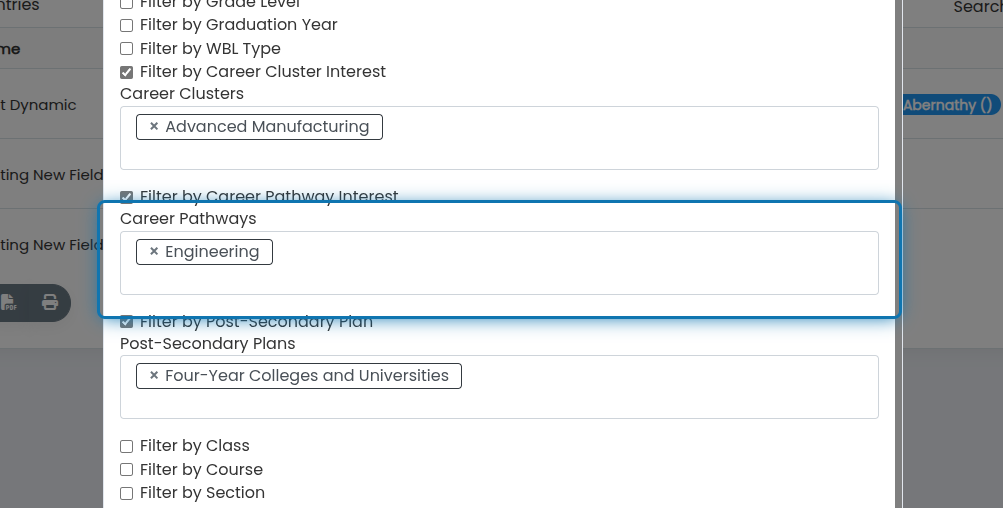The height and width of the screenshot is (508, 1003).
Task: Tick Filter by Section checkbox
Action: (x=127, y=493)
